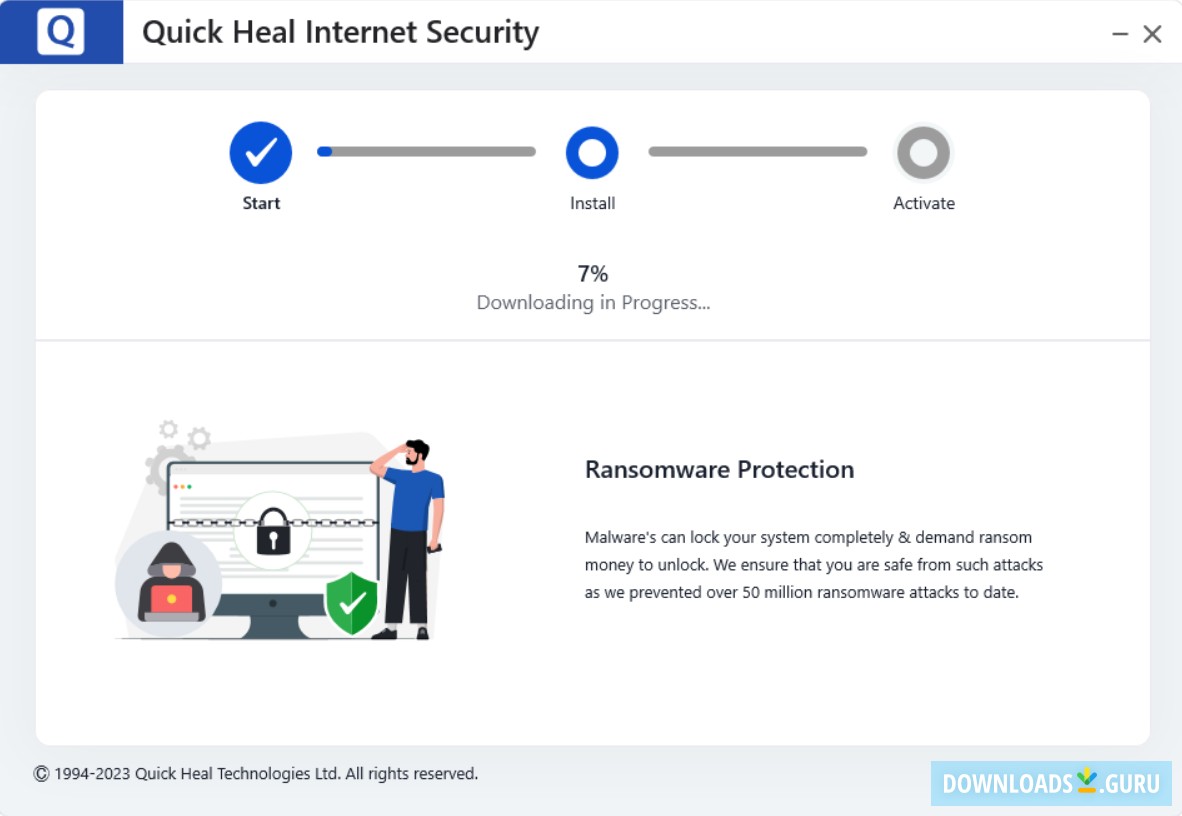The image size is (1182, 816).
Task: Click the Quick Heal logo icon
Action: [61, 31]
